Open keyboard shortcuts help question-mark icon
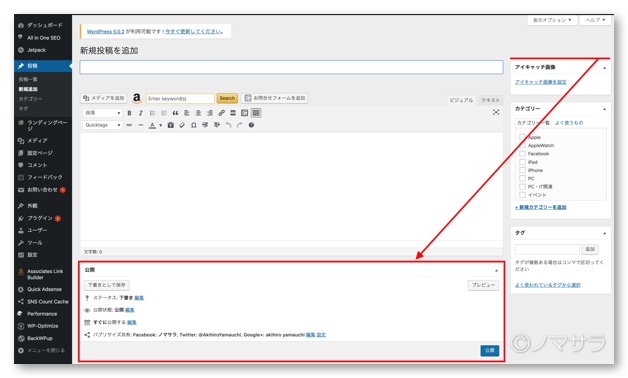This screenshot has width=628, height=378. coord(251,125)
